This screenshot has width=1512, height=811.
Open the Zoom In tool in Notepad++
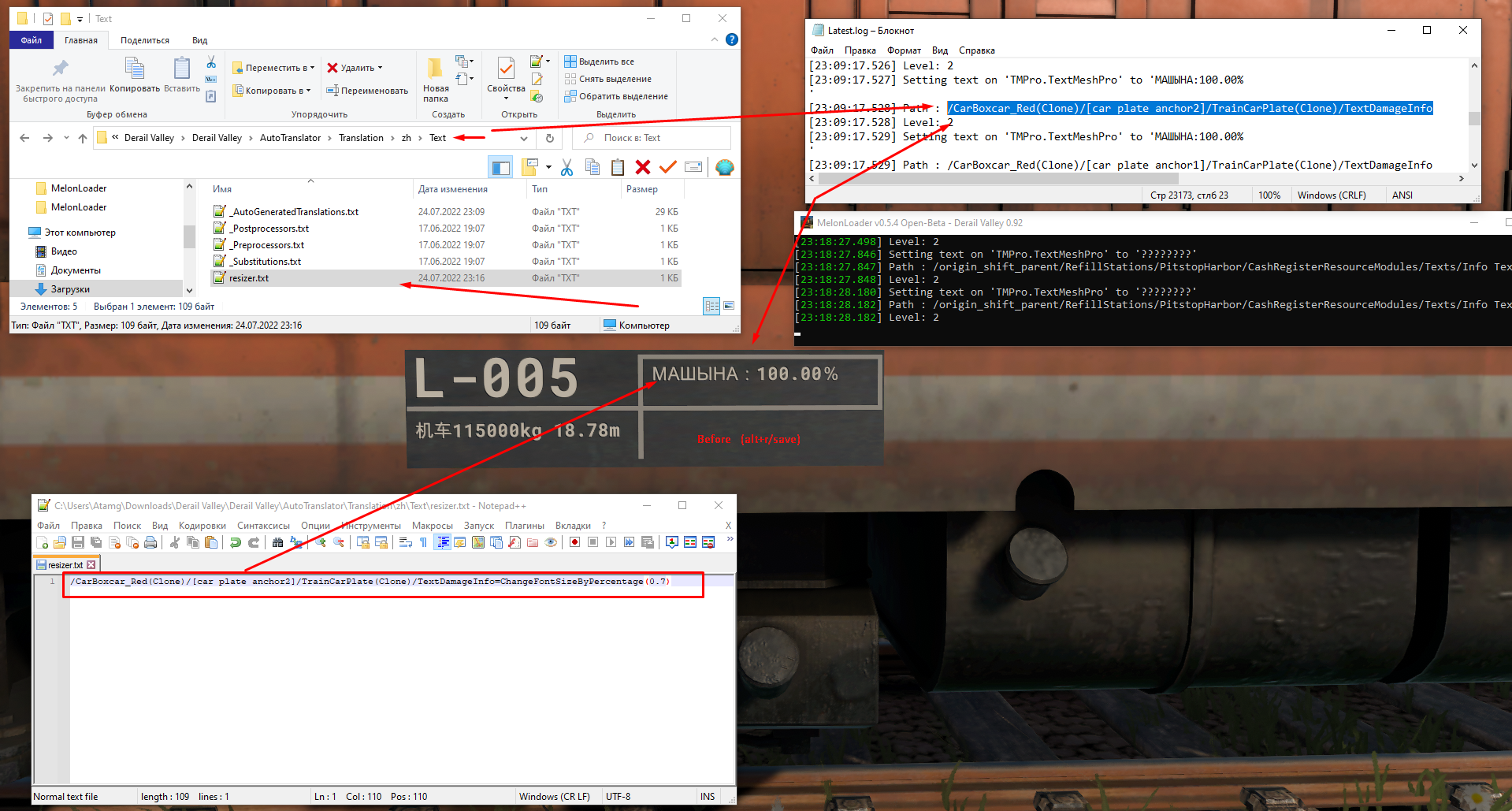(x=320, y=542)
